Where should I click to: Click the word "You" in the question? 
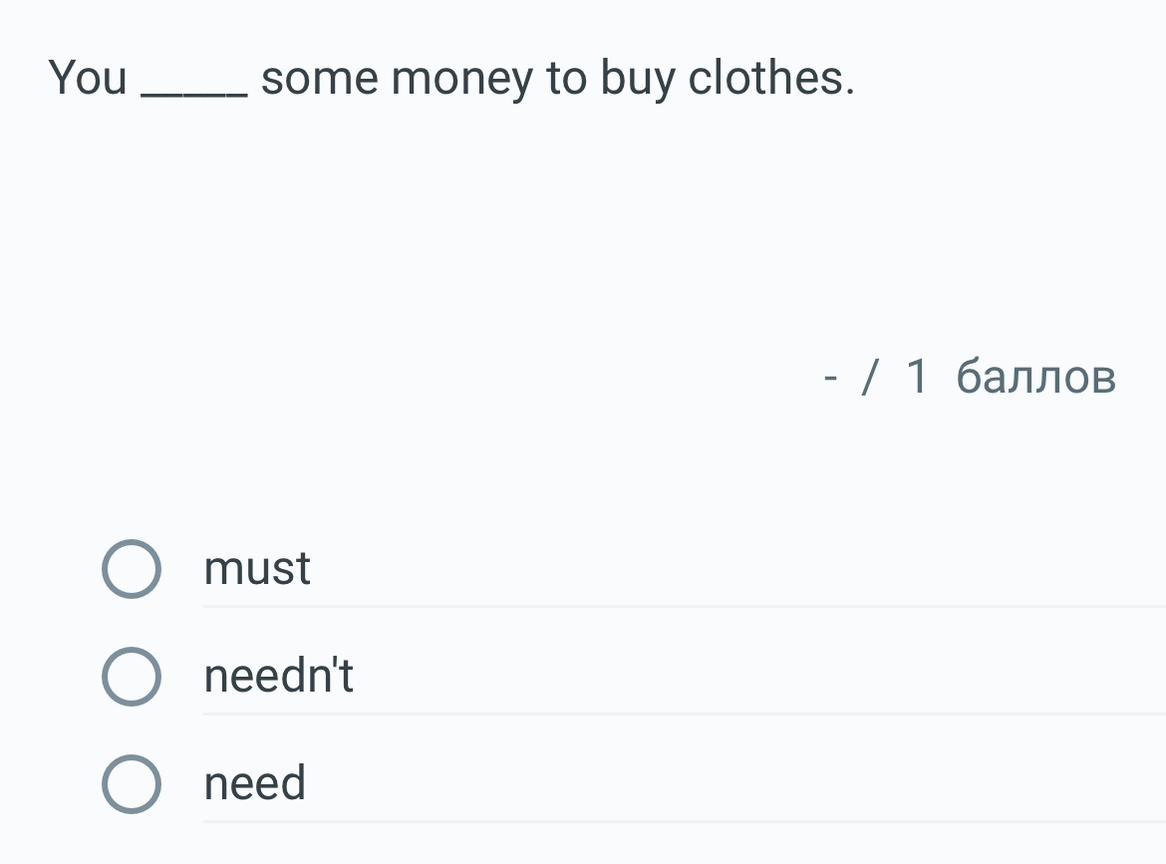tap(88, 78)
